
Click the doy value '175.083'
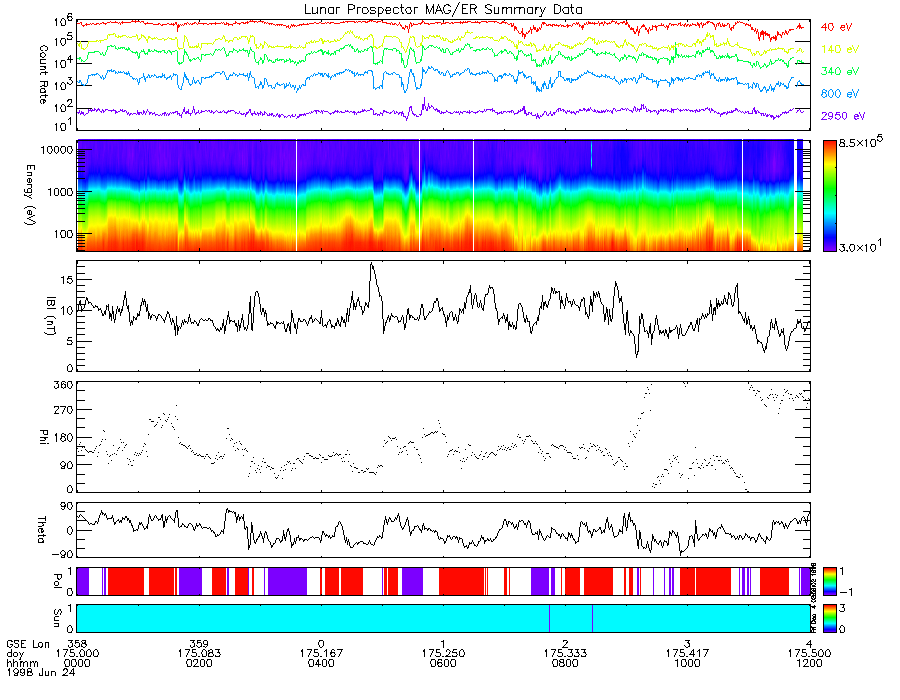199,654
